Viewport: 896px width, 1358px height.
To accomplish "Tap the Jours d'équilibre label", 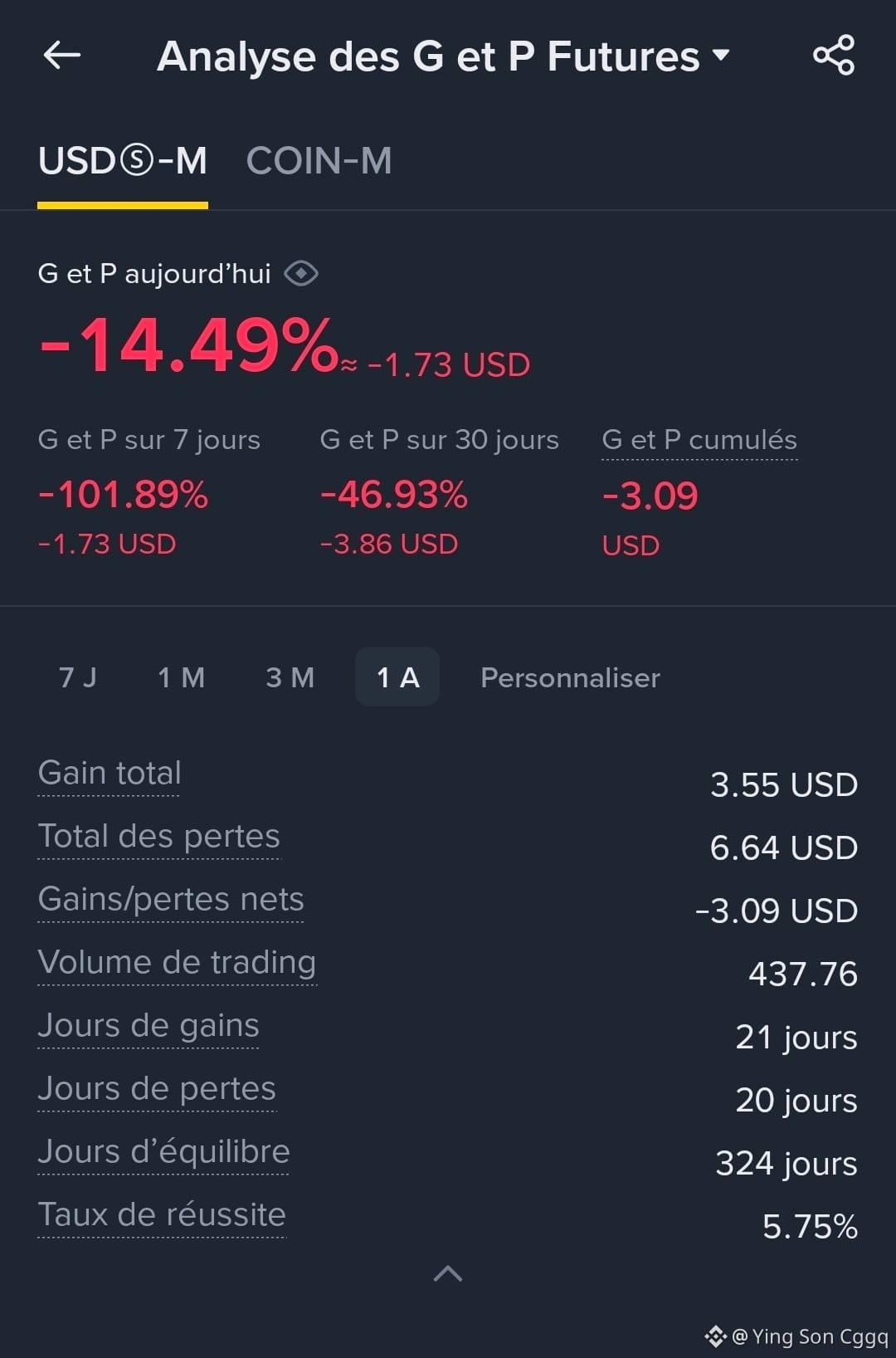I will 163,1151.
